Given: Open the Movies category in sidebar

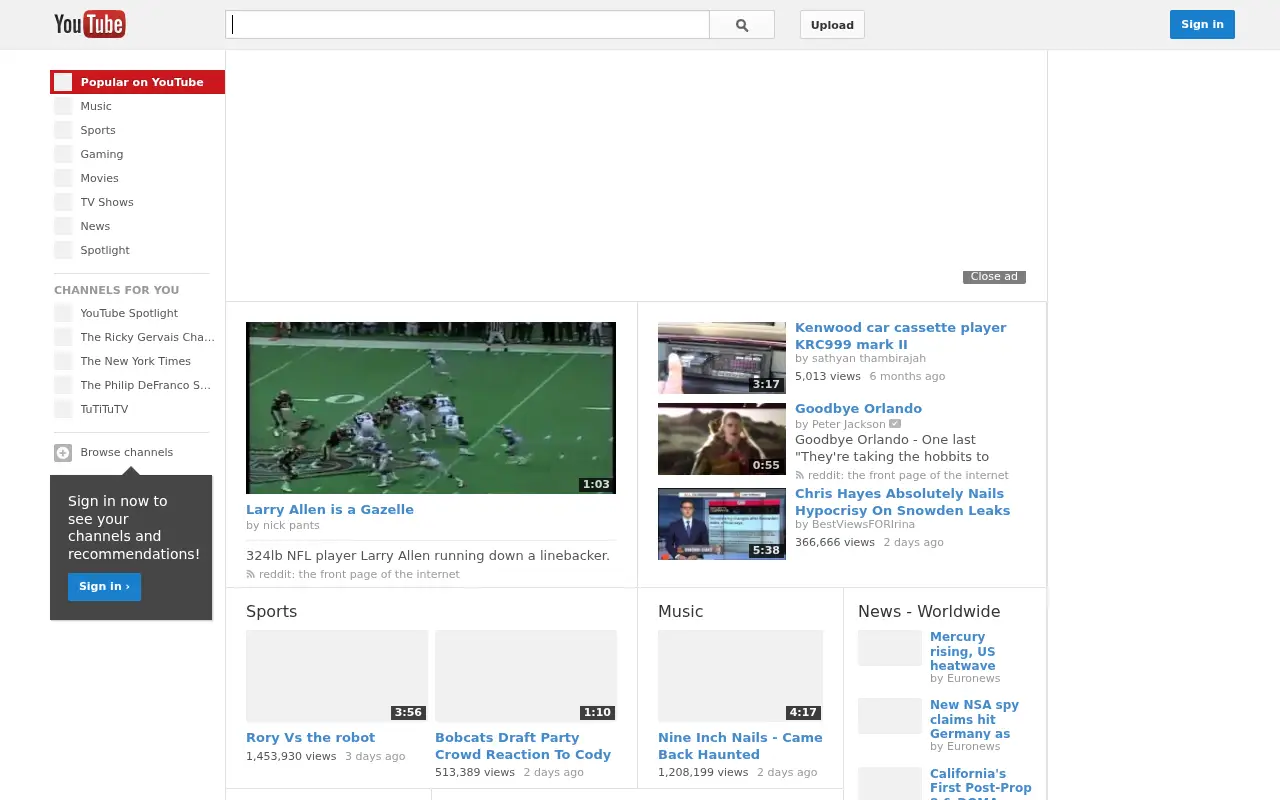Looking at the screenshot, I should point(137,178).
